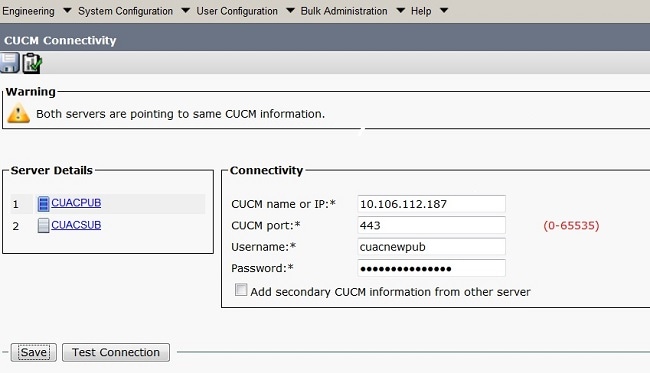Click the Save button
The image size is (650, 373).
tap(34, 352)
